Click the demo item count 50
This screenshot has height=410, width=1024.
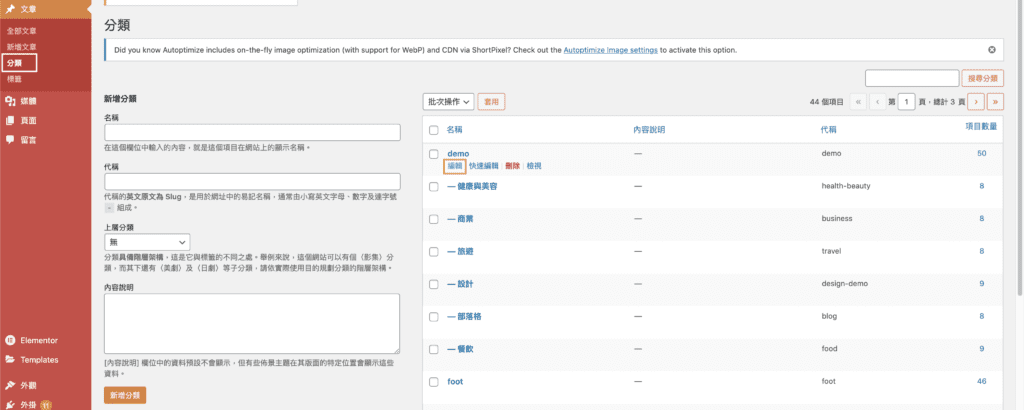pos(982,153)
